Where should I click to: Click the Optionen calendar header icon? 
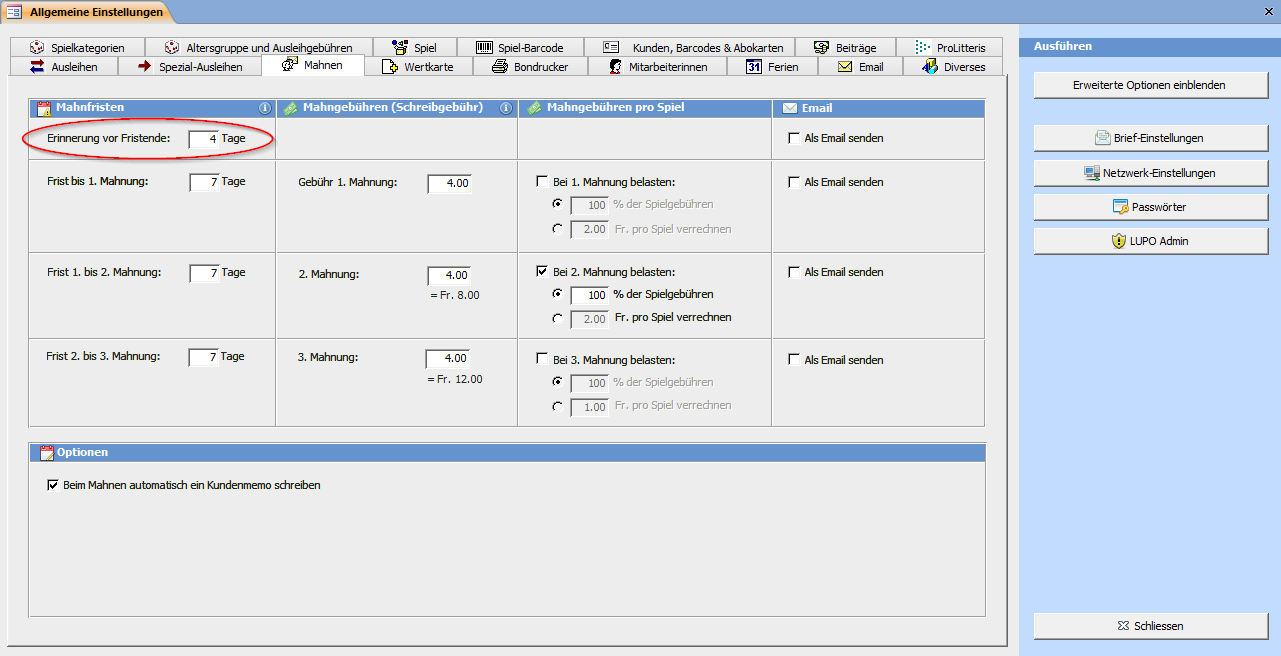(x=47, y=453)
